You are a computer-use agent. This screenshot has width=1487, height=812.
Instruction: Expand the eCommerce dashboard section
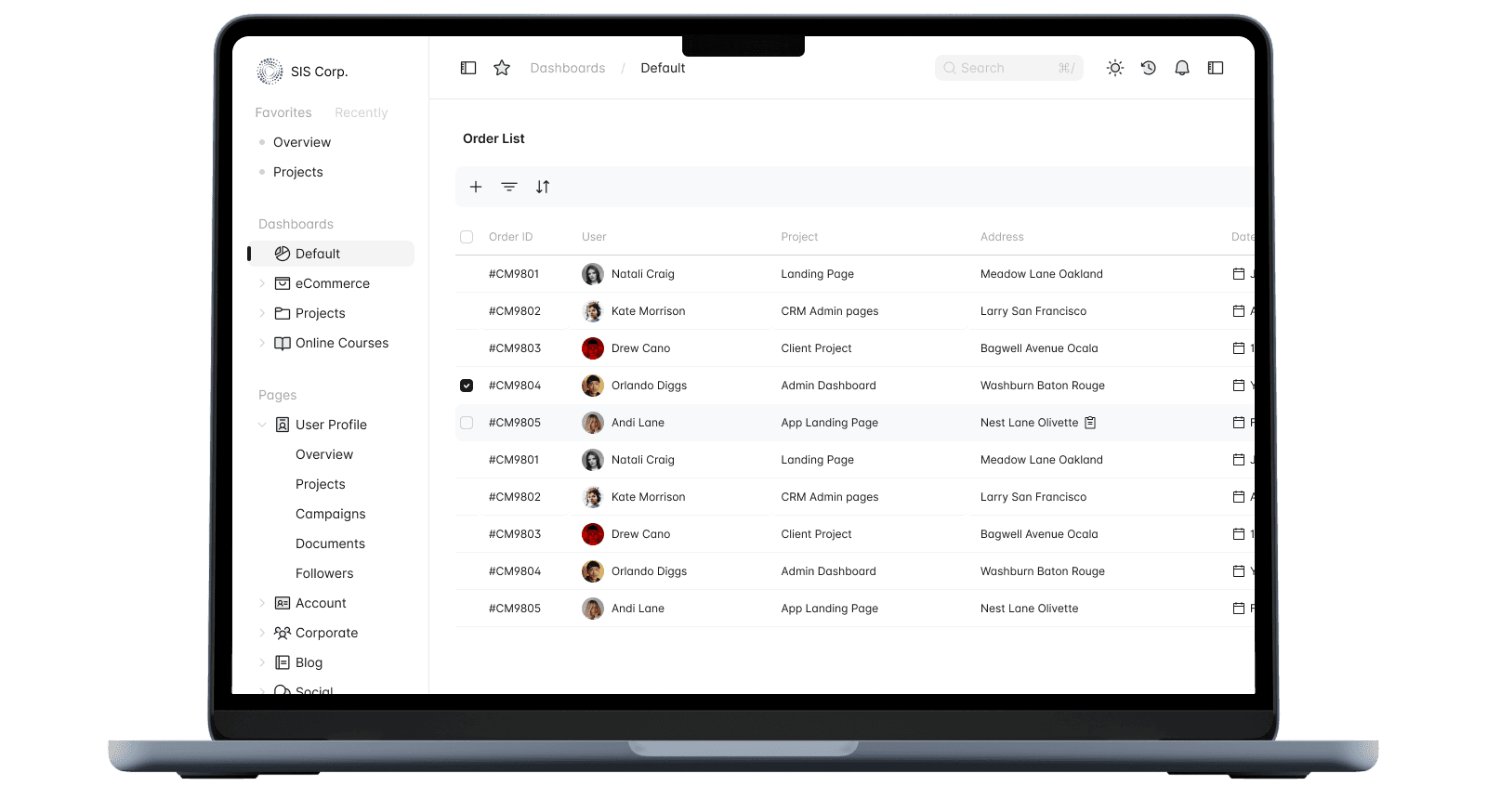[262, 283]
